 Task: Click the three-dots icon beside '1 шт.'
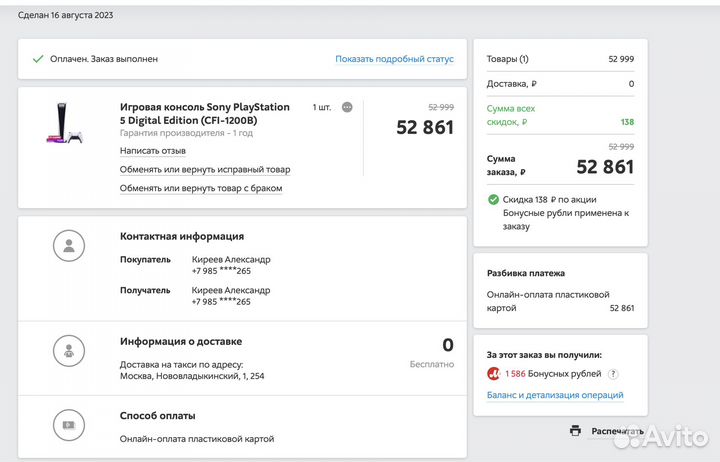coord(347,107)
